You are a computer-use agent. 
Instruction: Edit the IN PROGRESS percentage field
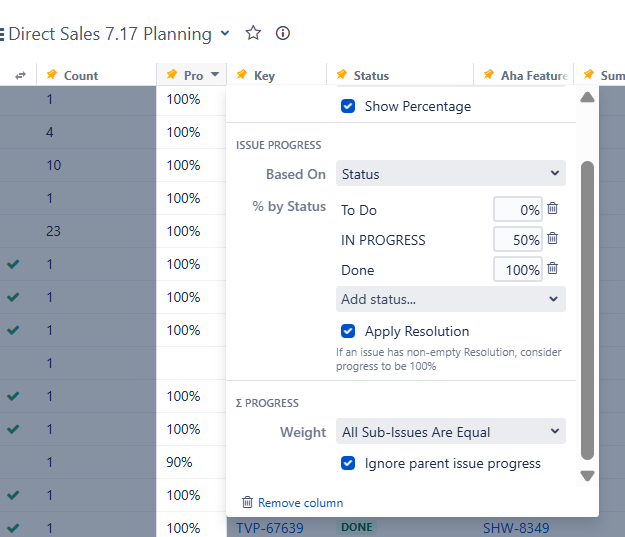point(518,240)
